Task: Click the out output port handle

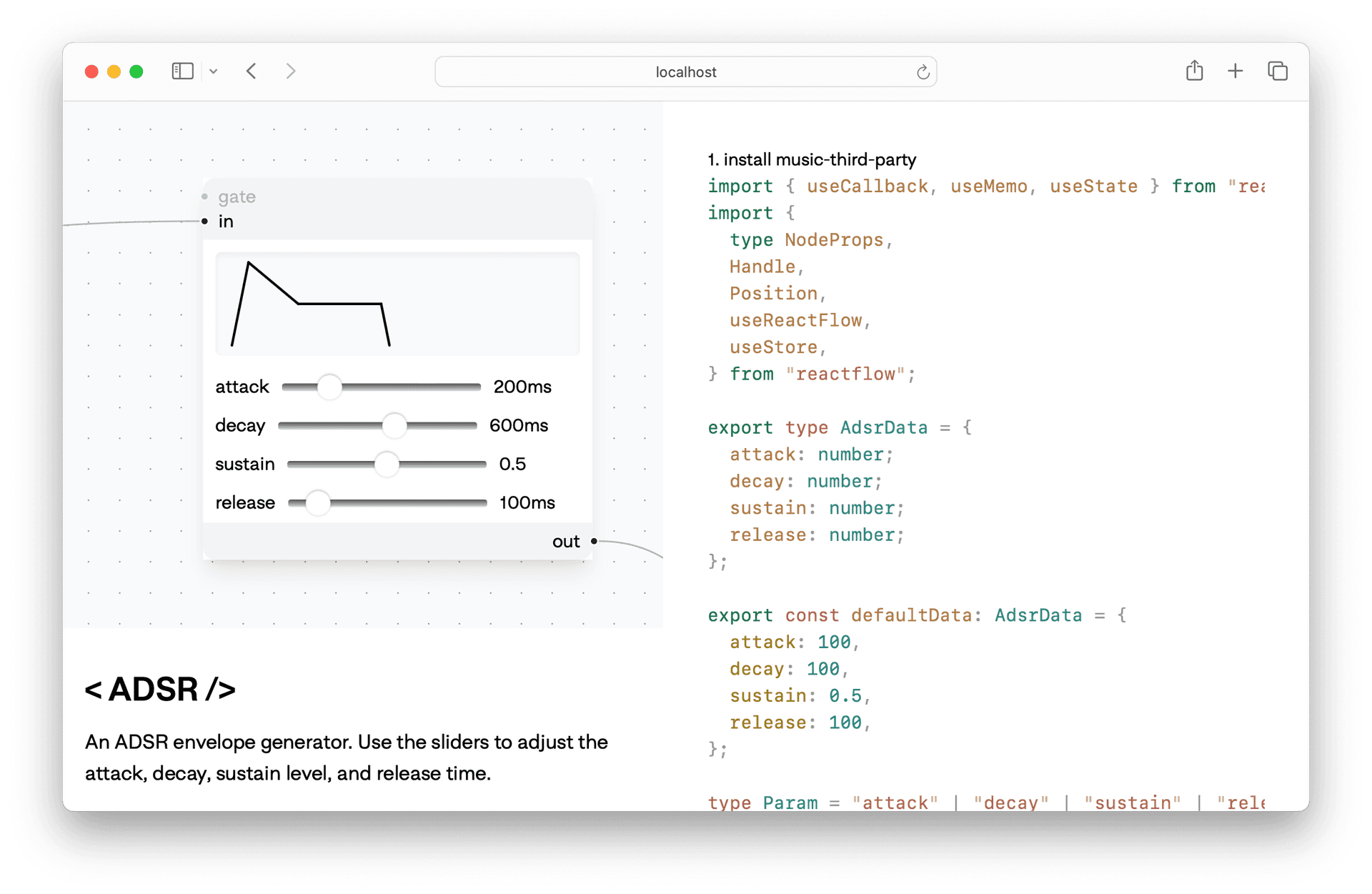Action: 594,542
